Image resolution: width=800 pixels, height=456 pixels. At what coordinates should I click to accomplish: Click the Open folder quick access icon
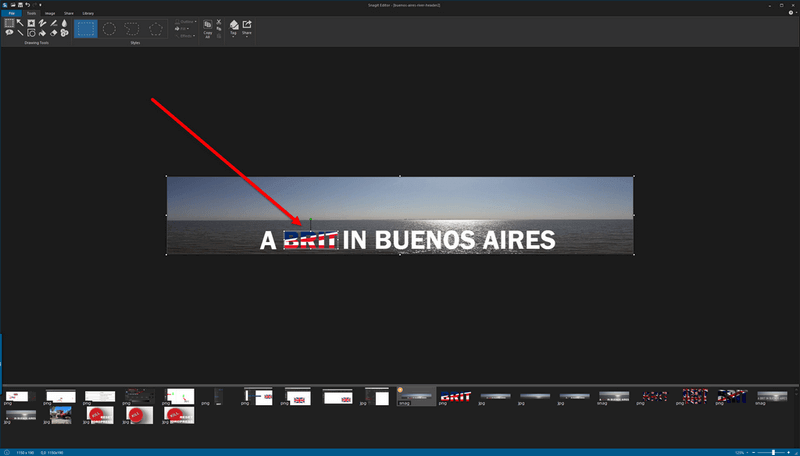(13, 5)
